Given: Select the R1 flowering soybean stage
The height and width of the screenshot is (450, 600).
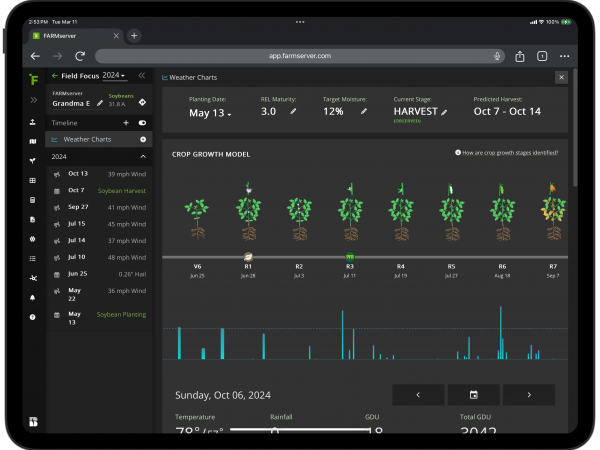Looking at the screenshot, I should tap(248, 211).
